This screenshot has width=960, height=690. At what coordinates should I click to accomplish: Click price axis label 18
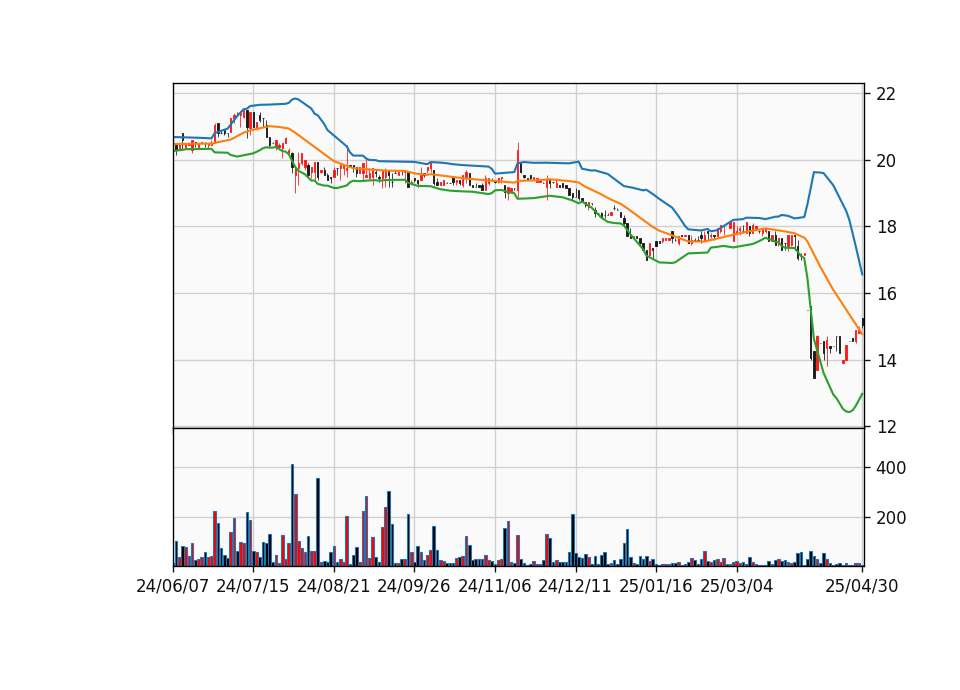pos(886,227)
